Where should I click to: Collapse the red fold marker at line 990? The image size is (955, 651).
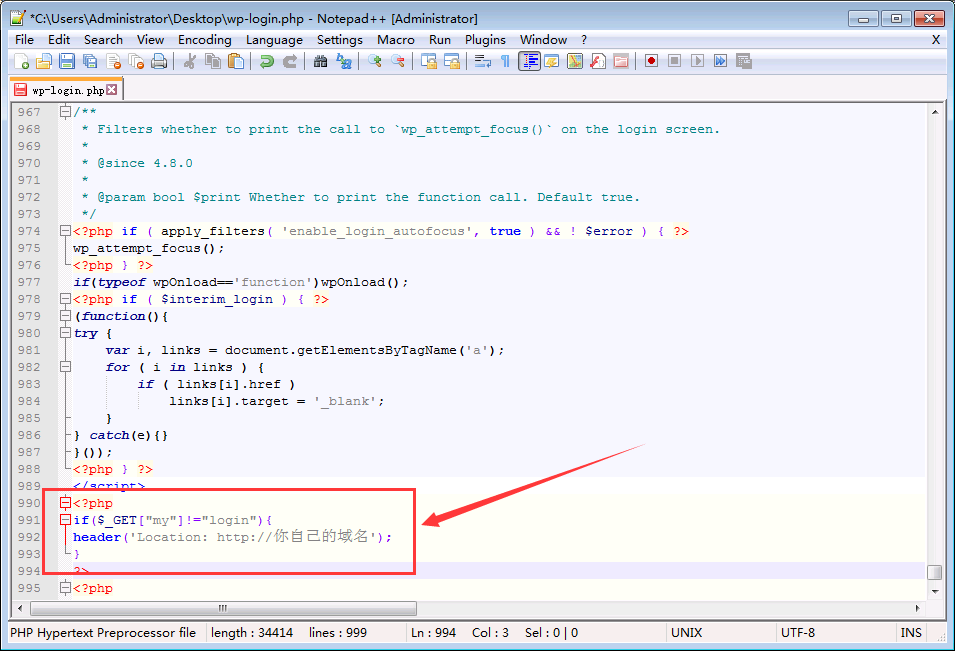pyautogui.click(x=66, y=503)
